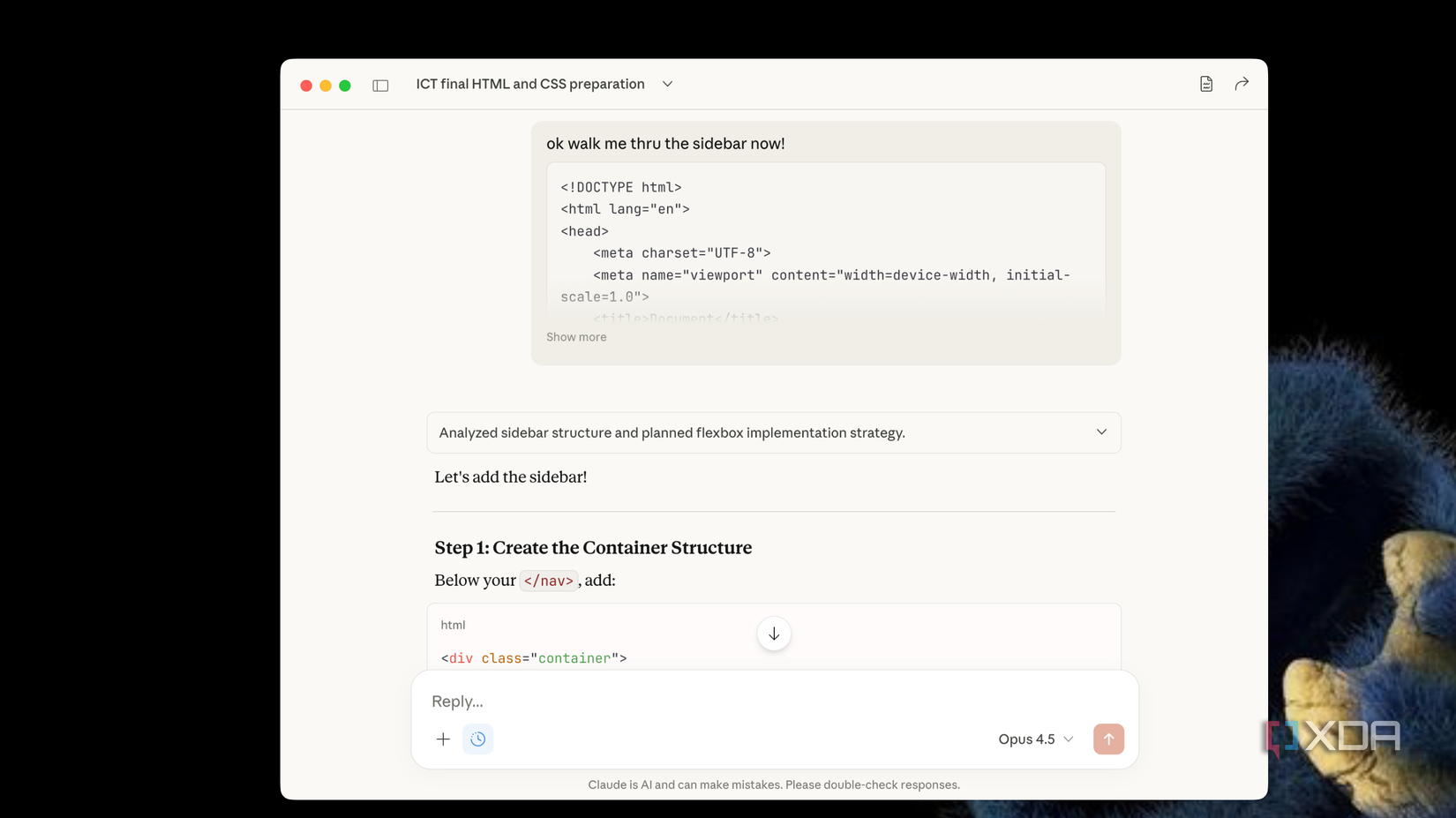
Task: Focus the Reply input field
Action: point(775,701)
